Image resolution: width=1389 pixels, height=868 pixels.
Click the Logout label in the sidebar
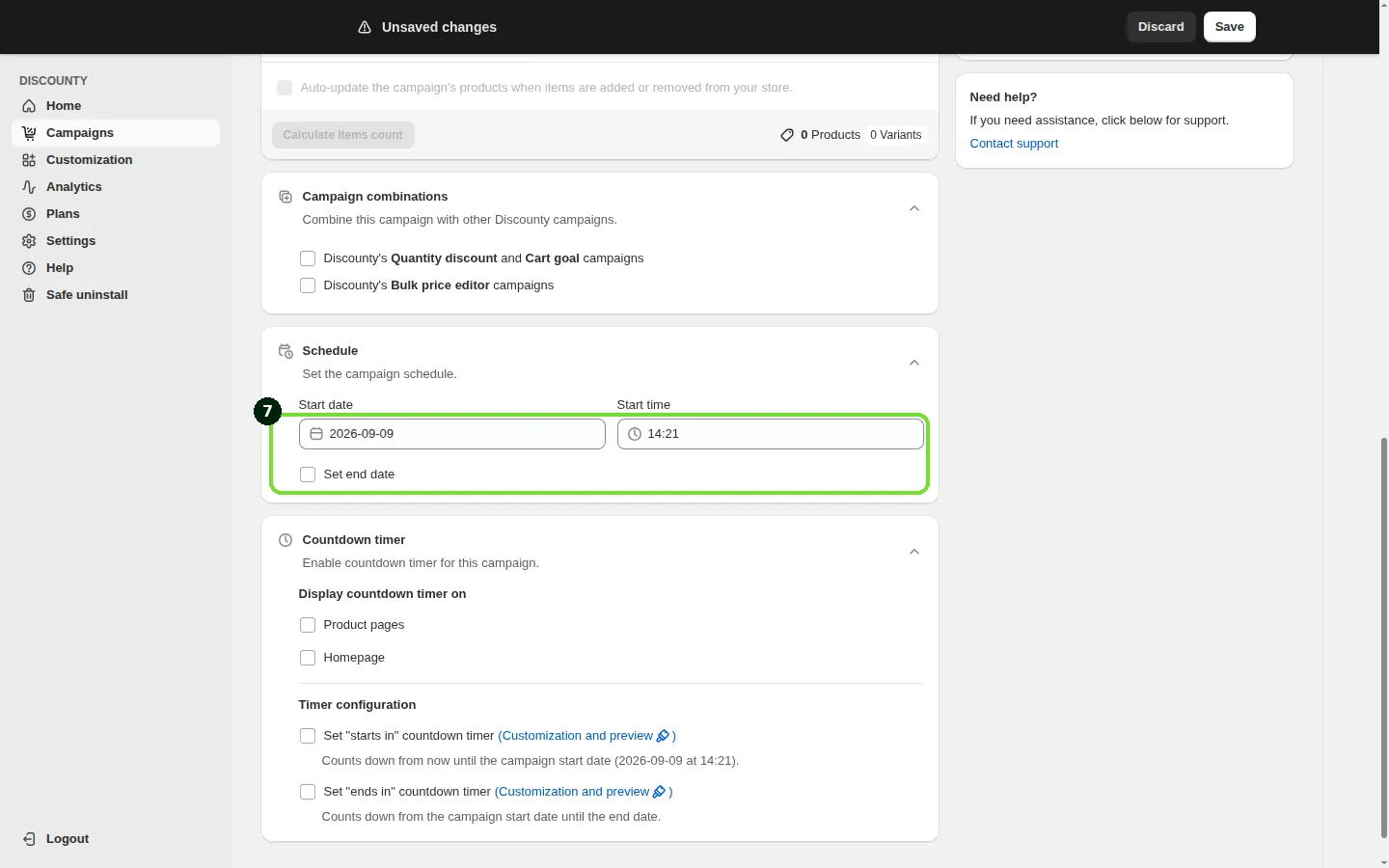(x=68, y=839)
